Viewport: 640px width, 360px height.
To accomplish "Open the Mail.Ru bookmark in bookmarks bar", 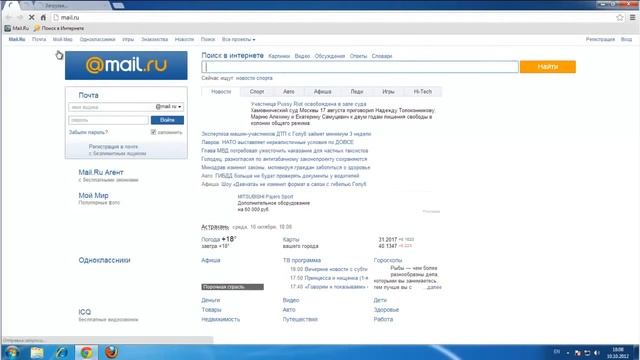I will click(x=17, y=28).
